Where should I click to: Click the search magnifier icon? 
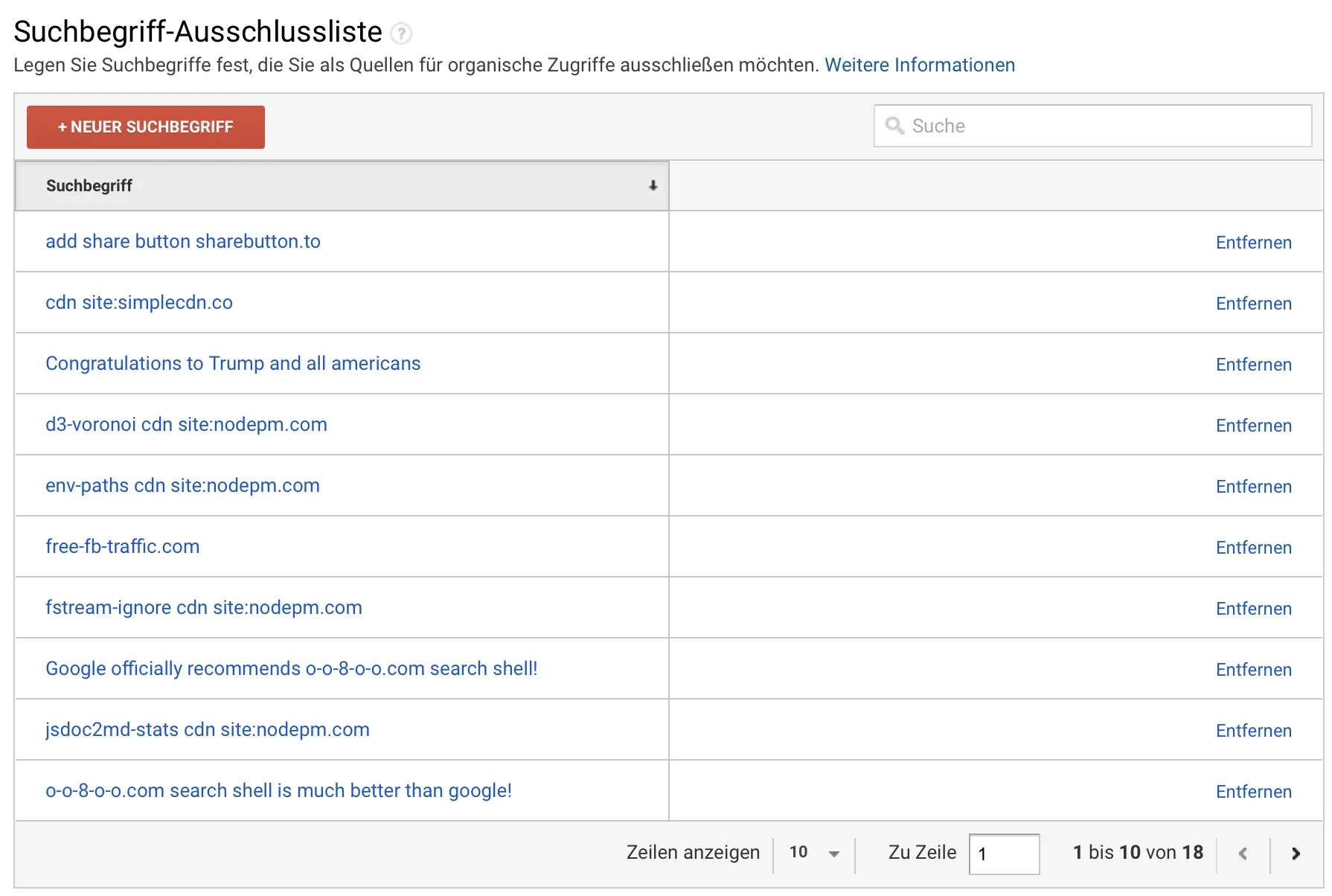click(x=894, y=126)
